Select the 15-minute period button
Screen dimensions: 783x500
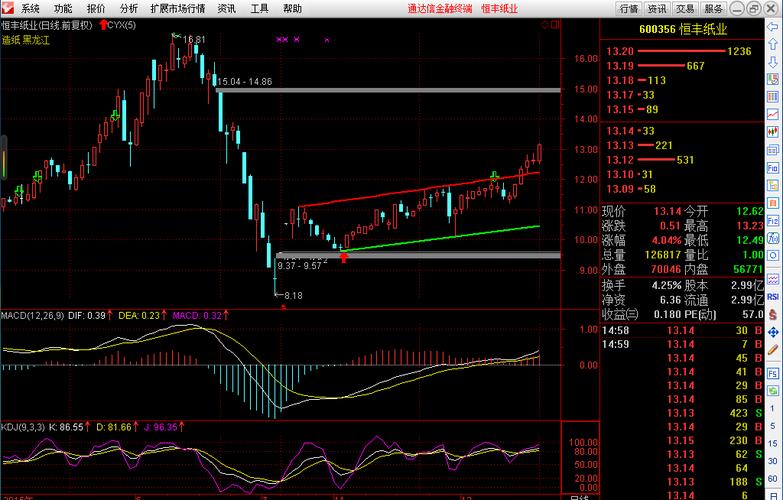click(772, 444)
